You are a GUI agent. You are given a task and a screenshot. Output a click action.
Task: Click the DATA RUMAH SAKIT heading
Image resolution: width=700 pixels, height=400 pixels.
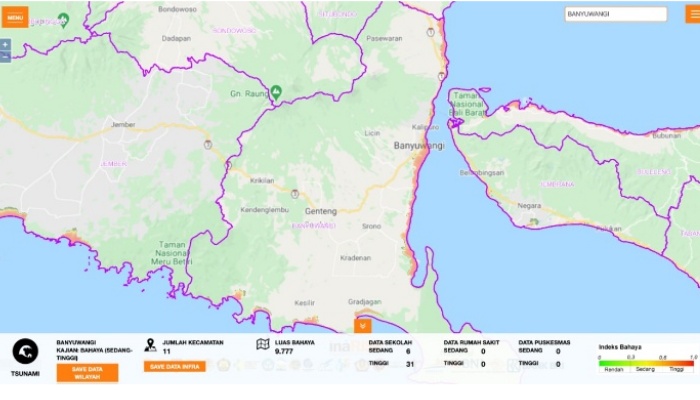(471, 342)
